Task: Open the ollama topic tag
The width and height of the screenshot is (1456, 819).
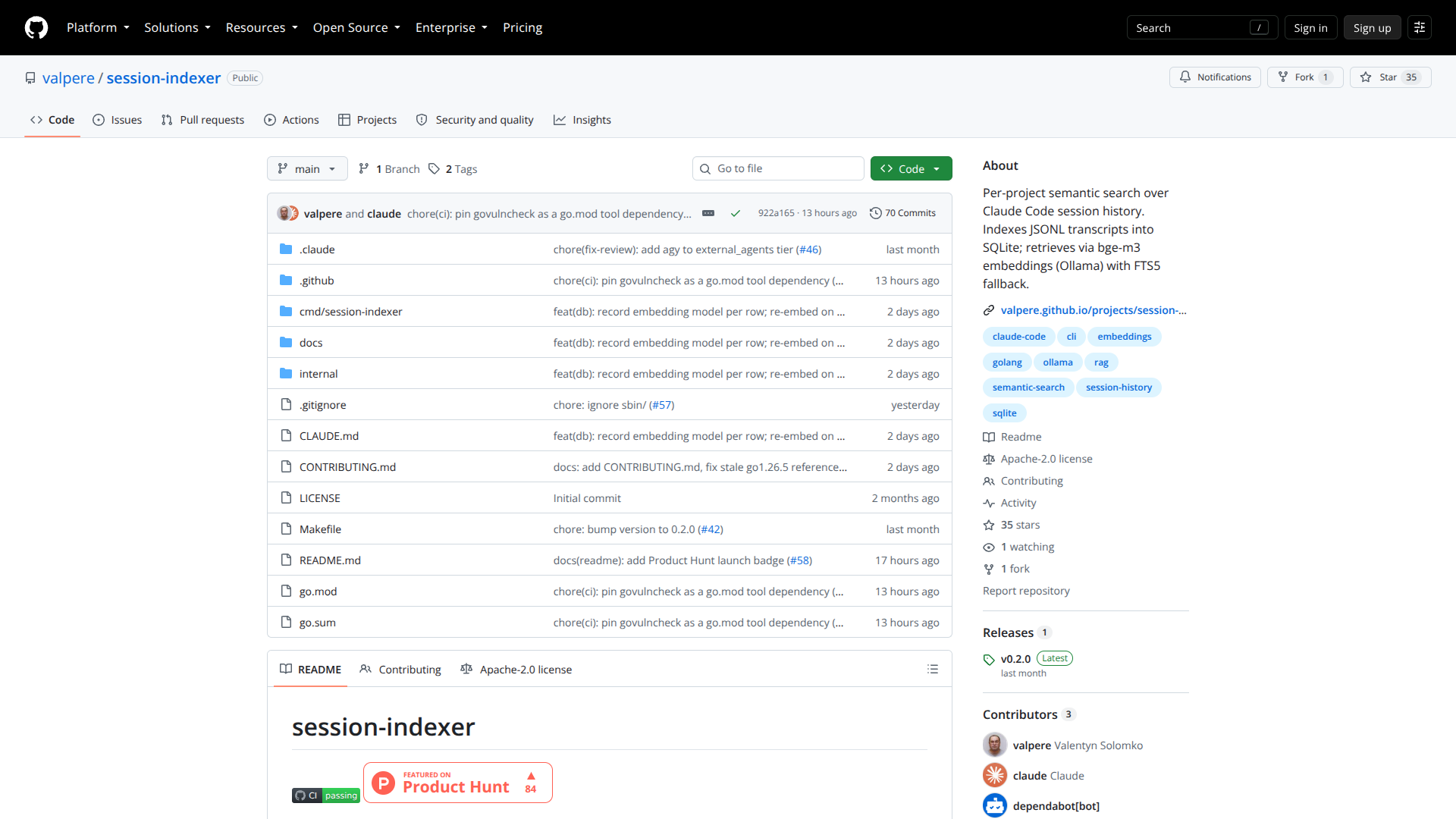Action: point(1057,362)
